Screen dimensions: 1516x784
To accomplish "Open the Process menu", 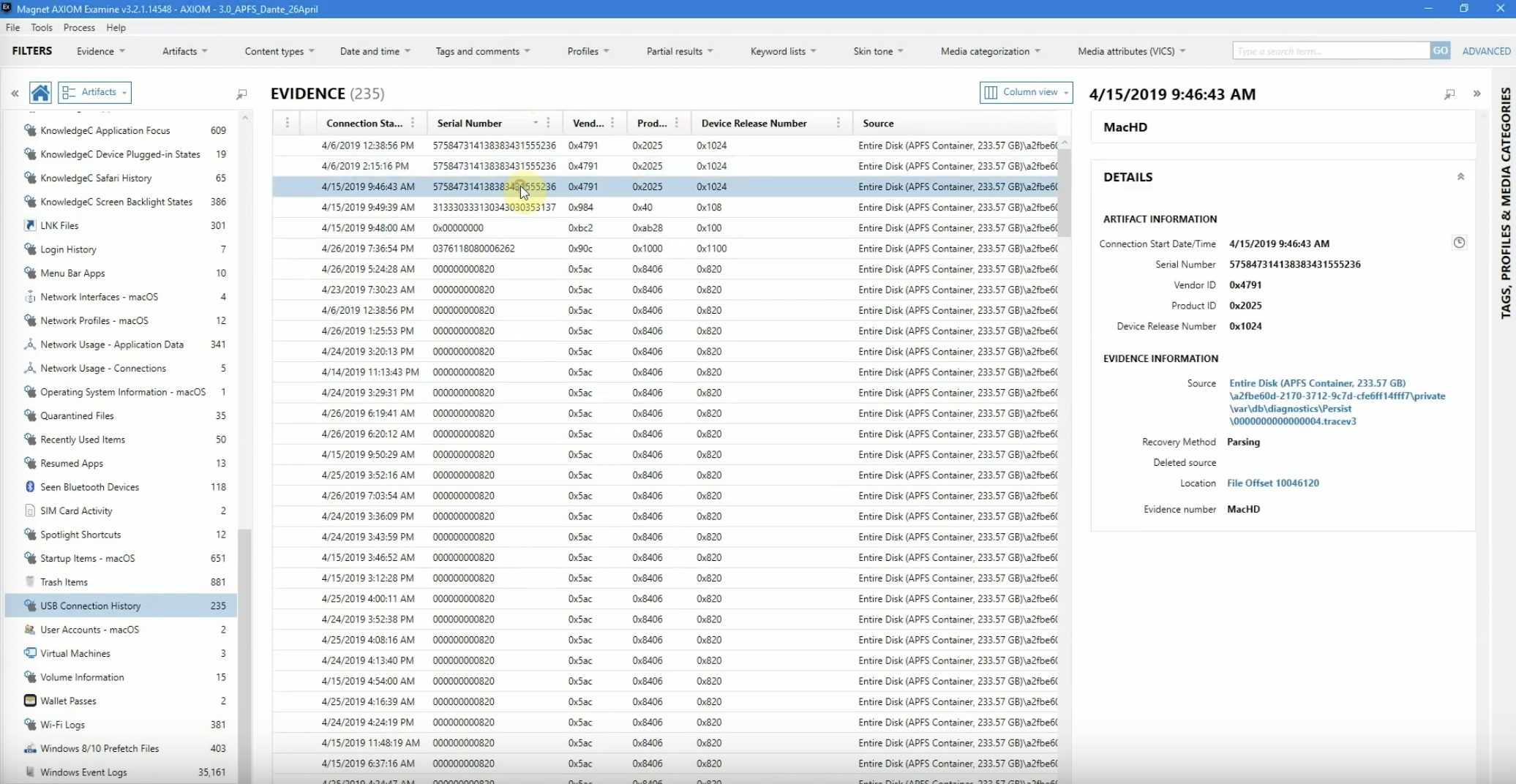I will coord(79,27).
